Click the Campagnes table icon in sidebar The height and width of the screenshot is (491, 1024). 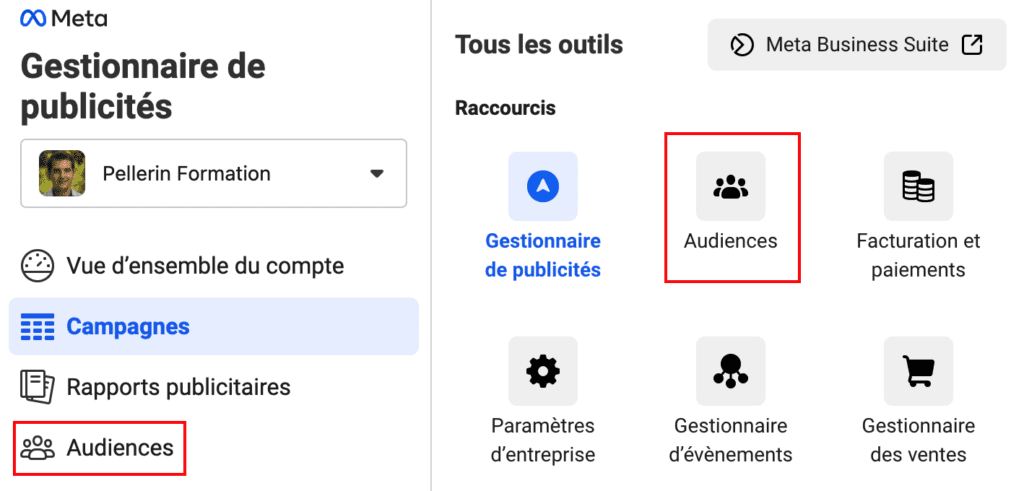point(38,327)
